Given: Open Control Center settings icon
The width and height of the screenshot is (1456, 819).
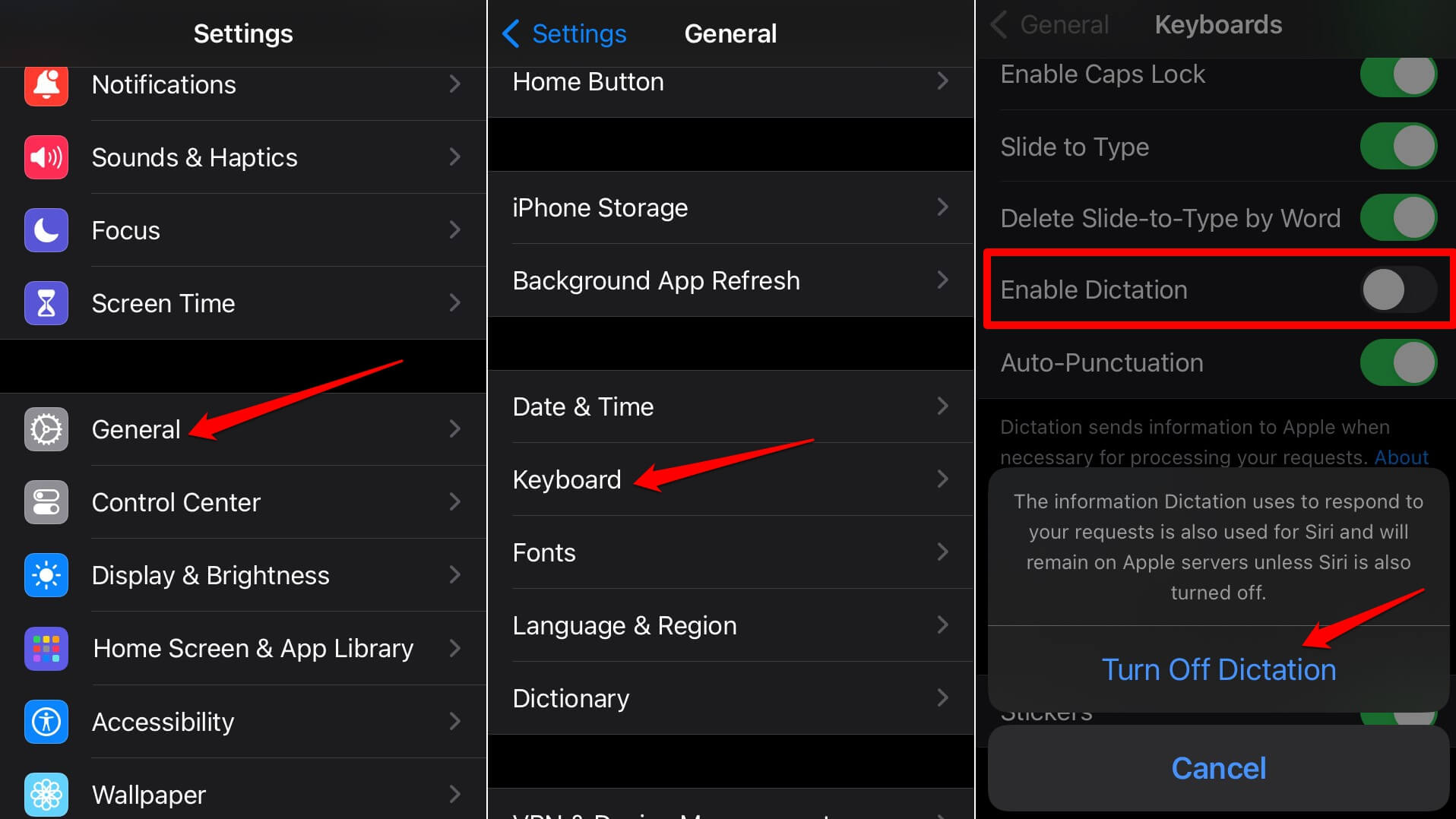Looking at the screenshot, I should [46, 501].
